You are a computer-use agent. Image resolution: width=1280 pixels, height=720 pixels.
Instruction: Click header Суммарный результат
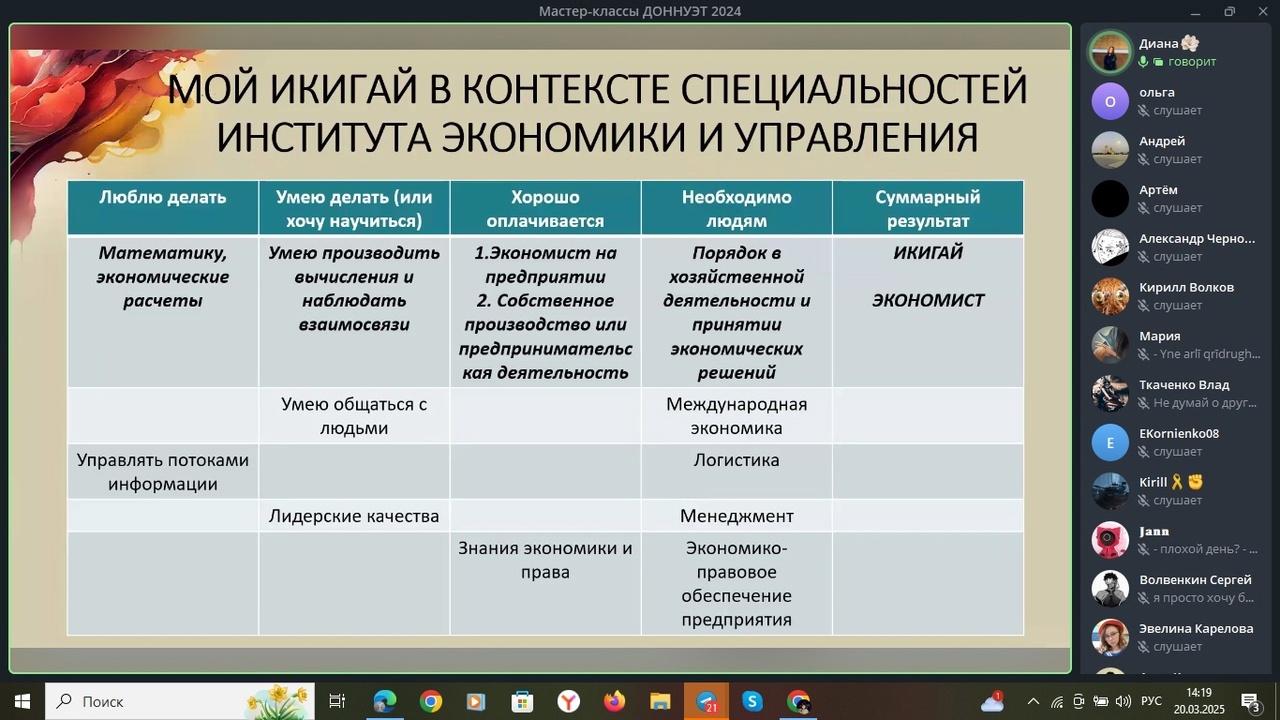click(928, 209)
